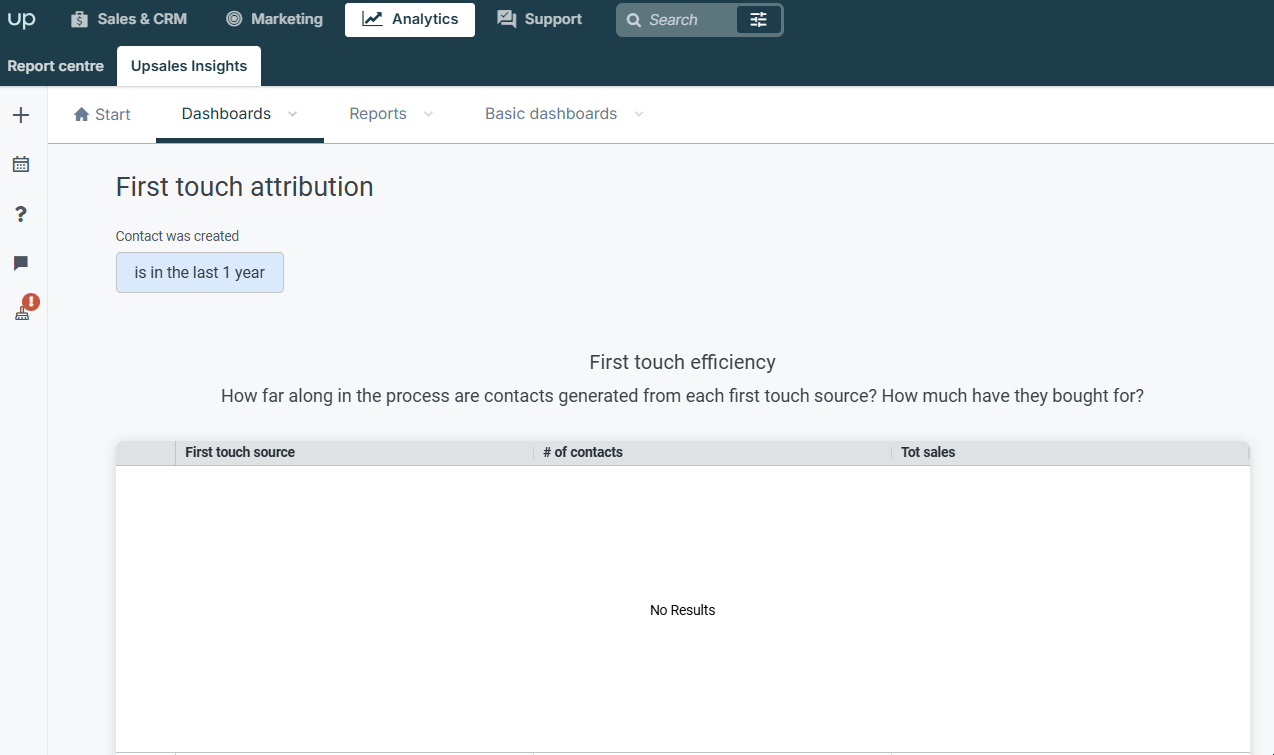The image size is (1274, 755).
Task: Expand the Basic dashboards dropdown chevron
Action: point(639,114)
